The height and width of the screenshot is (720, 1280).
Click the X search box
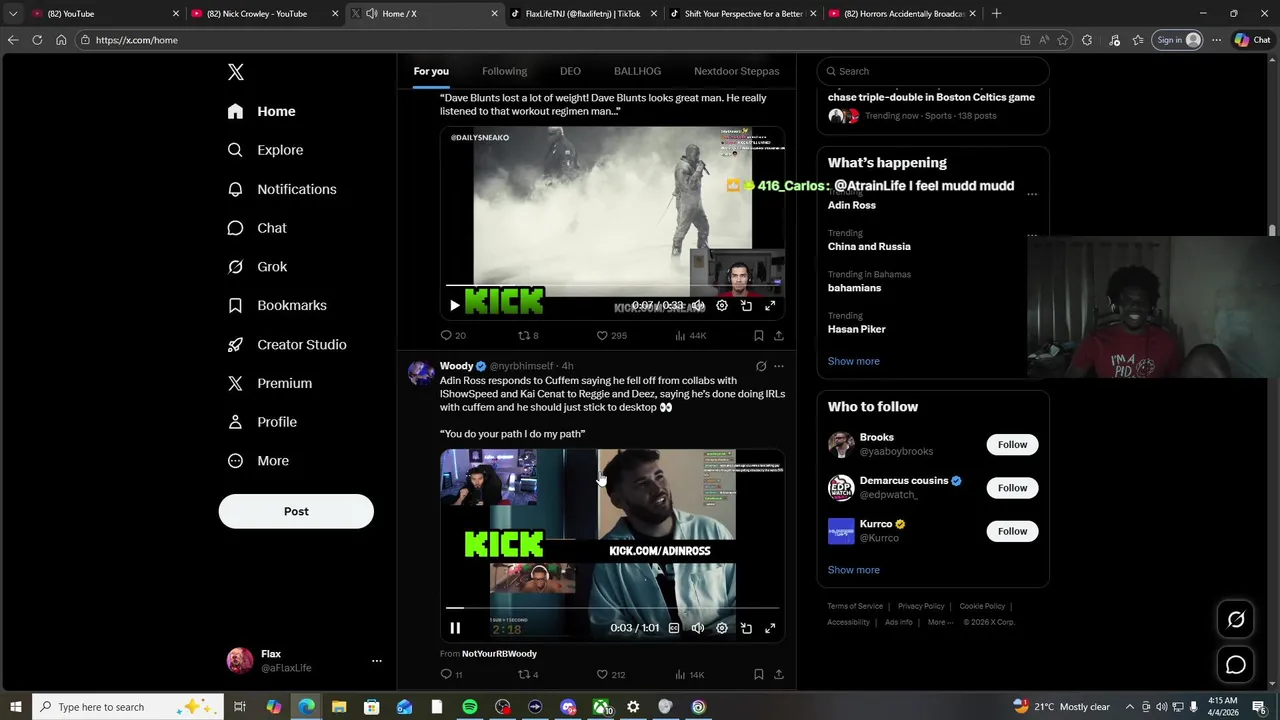coord(933,71)
